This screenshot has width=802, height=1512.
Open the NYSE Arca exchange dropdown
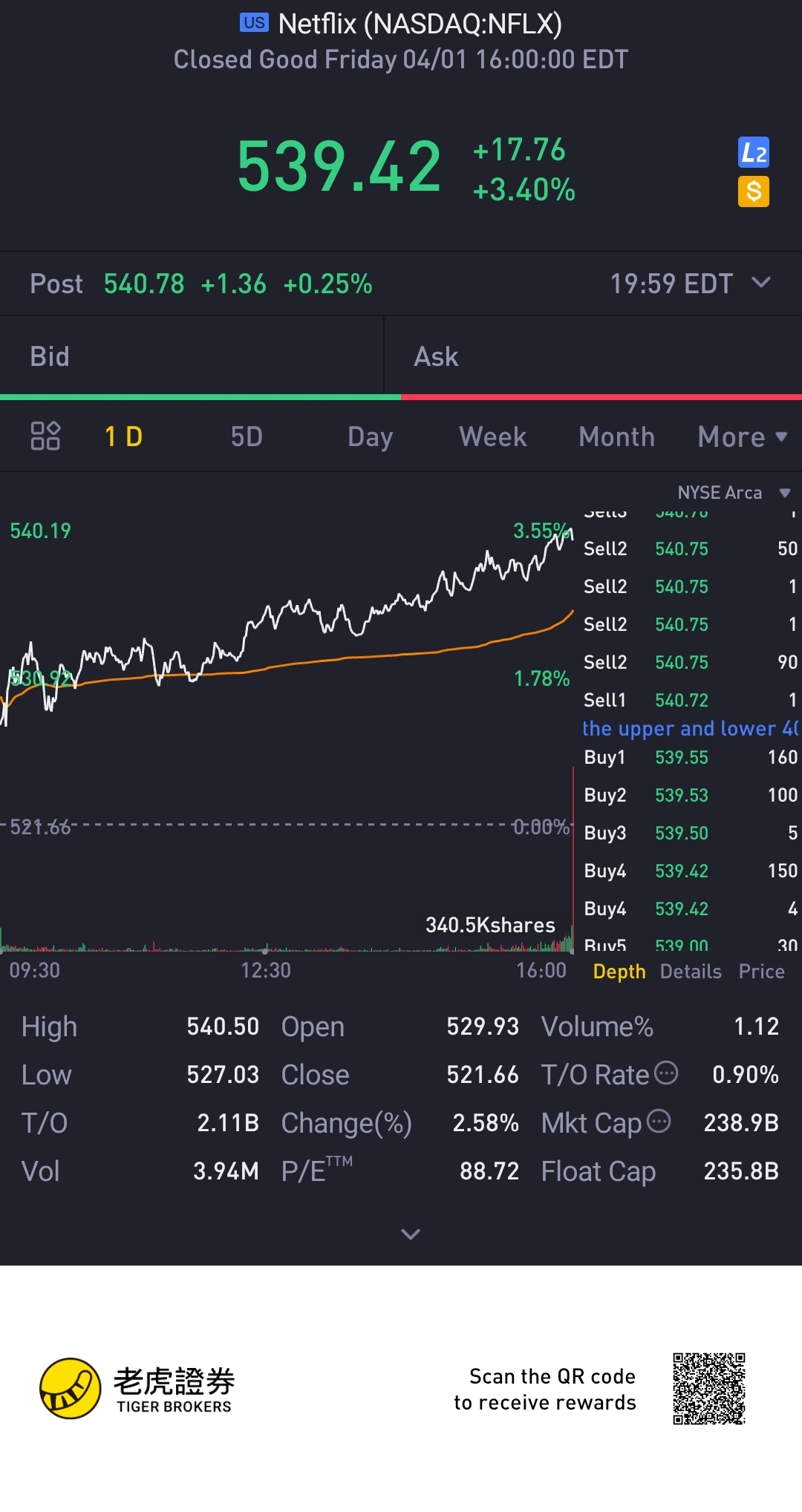[734, 493]
